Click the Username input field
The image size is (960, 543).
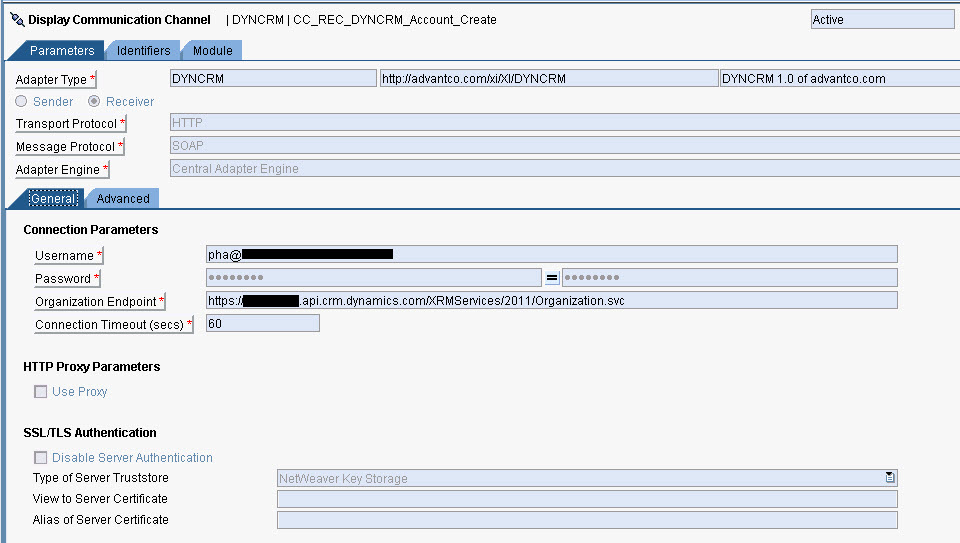pos(552,254)
